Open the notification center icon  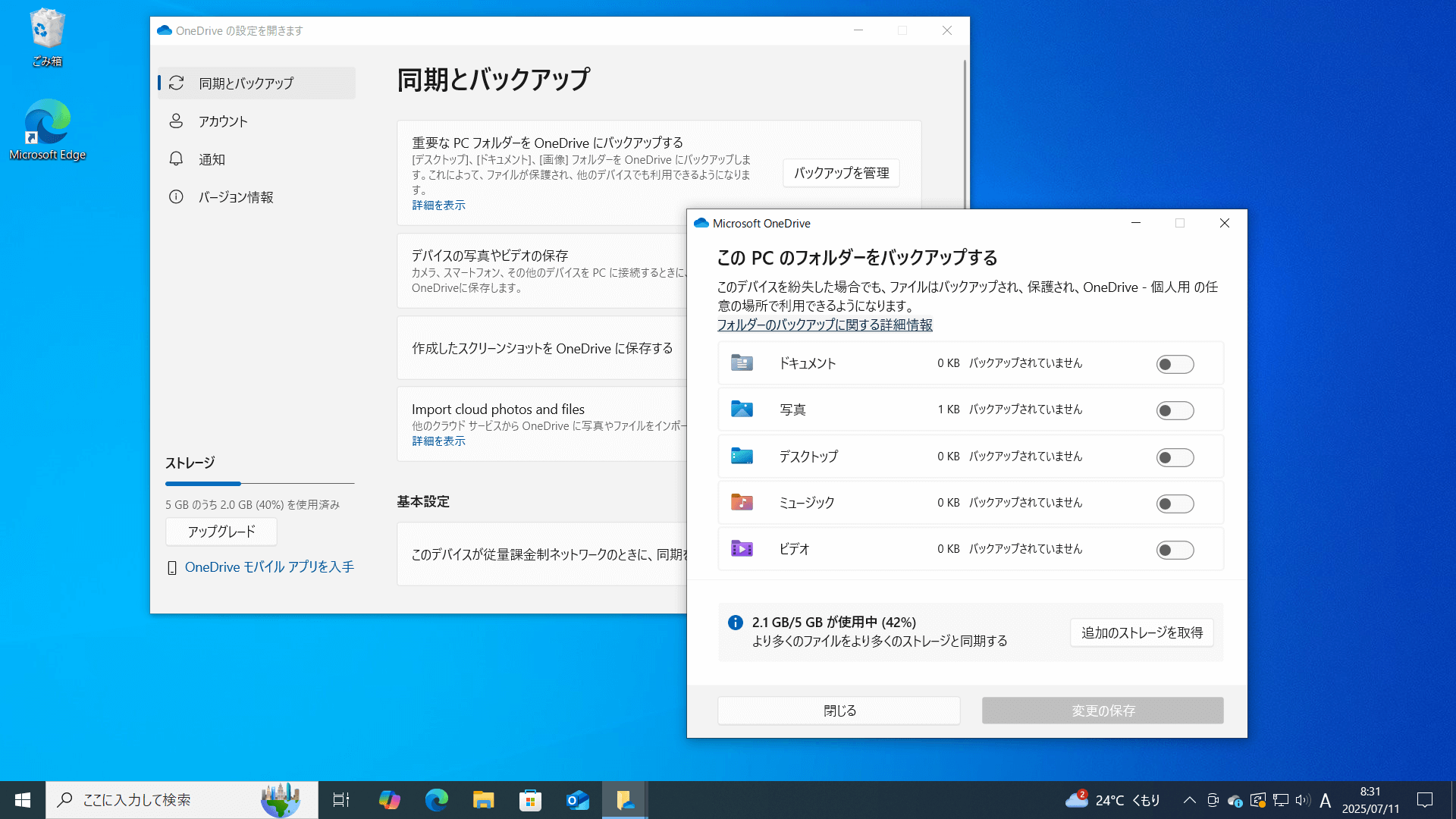point(1425,800)
